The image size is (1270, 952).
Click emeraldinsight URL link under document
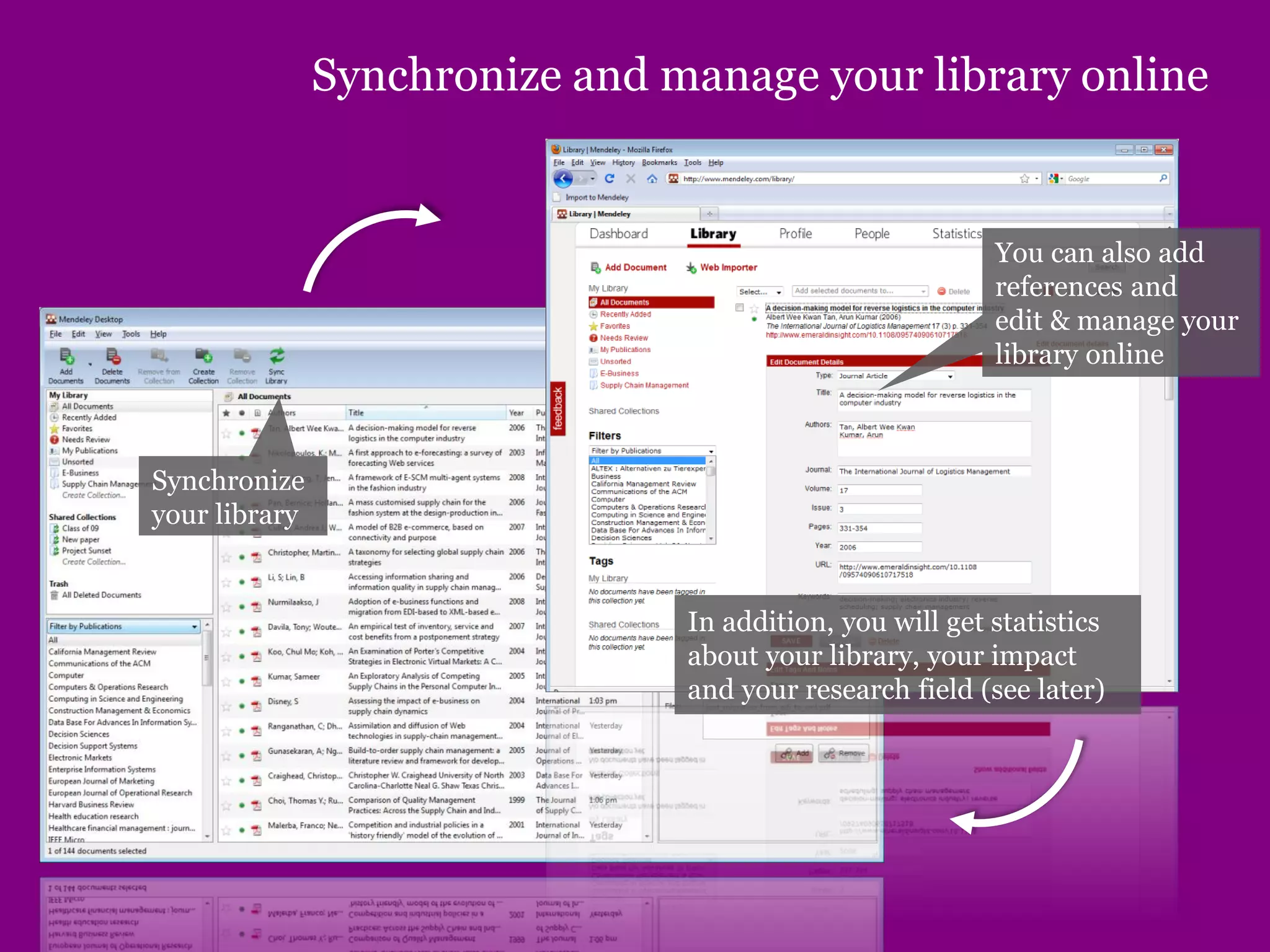click(866, 335)
